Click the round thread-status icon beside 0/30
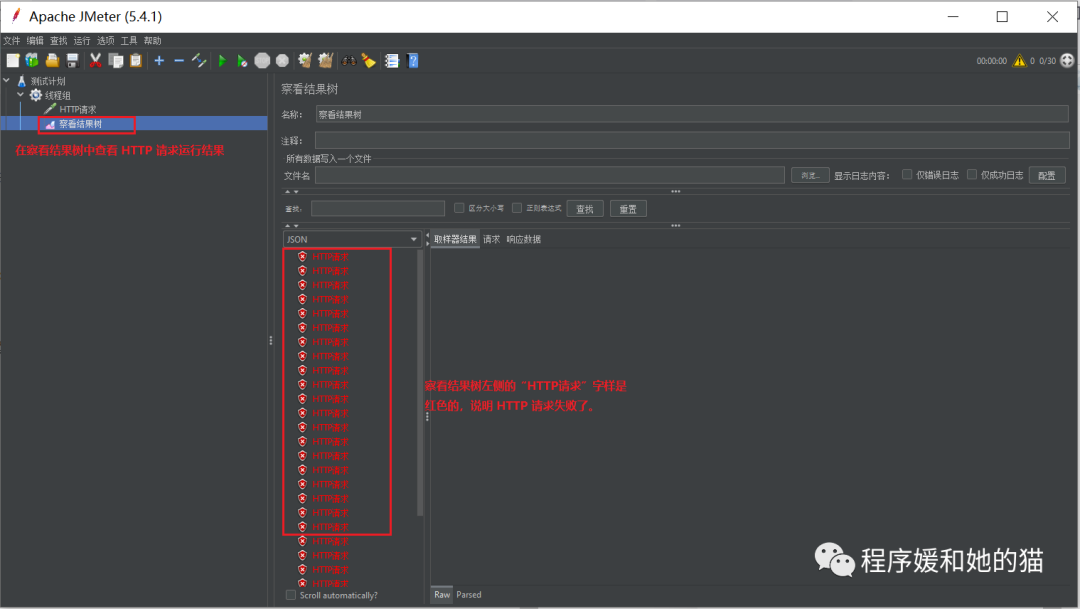This screenshot has height=609, width=1080. [x=1067, y=61]
